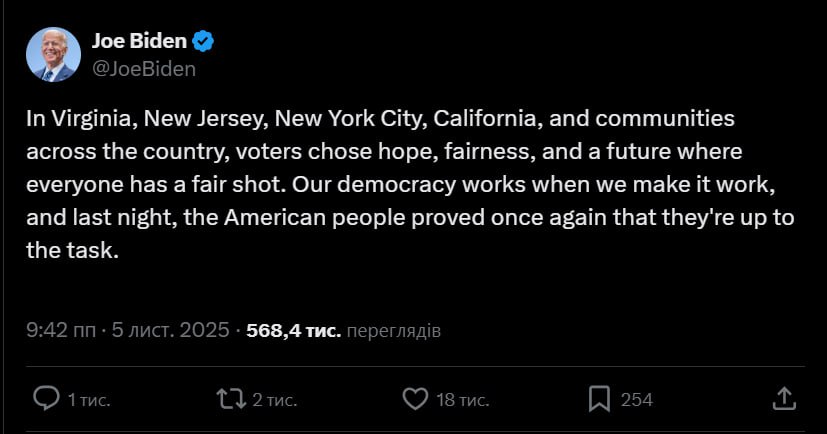This screenshot has width=827, height=434.
Task: Click the reply speech bubble icon
Action: tap(47, 399)
